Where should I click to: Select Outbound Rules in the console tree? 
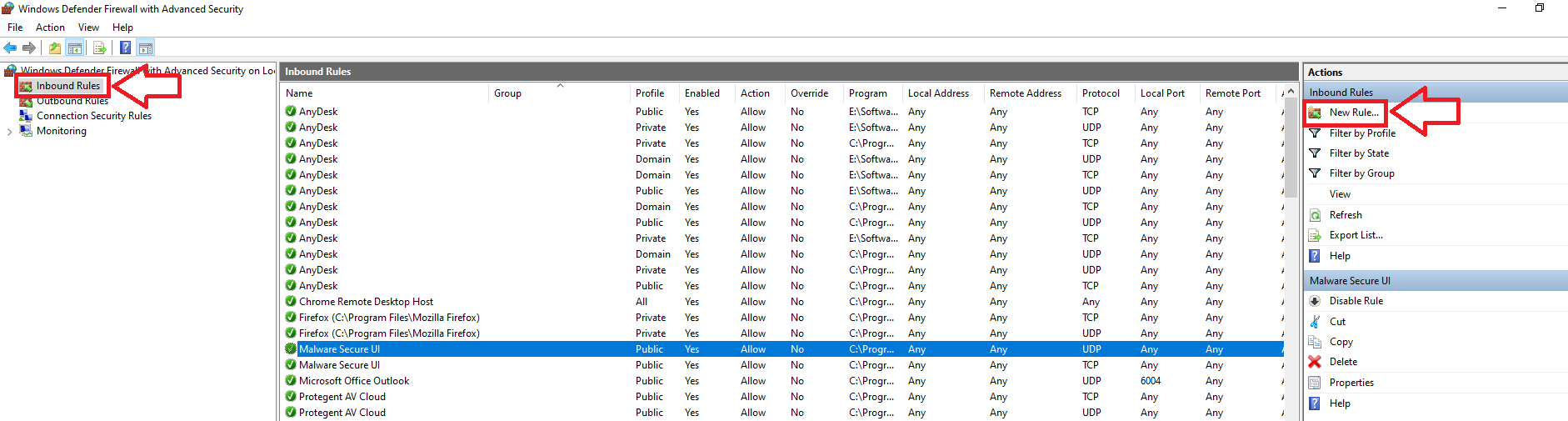[x=72, y=101]
